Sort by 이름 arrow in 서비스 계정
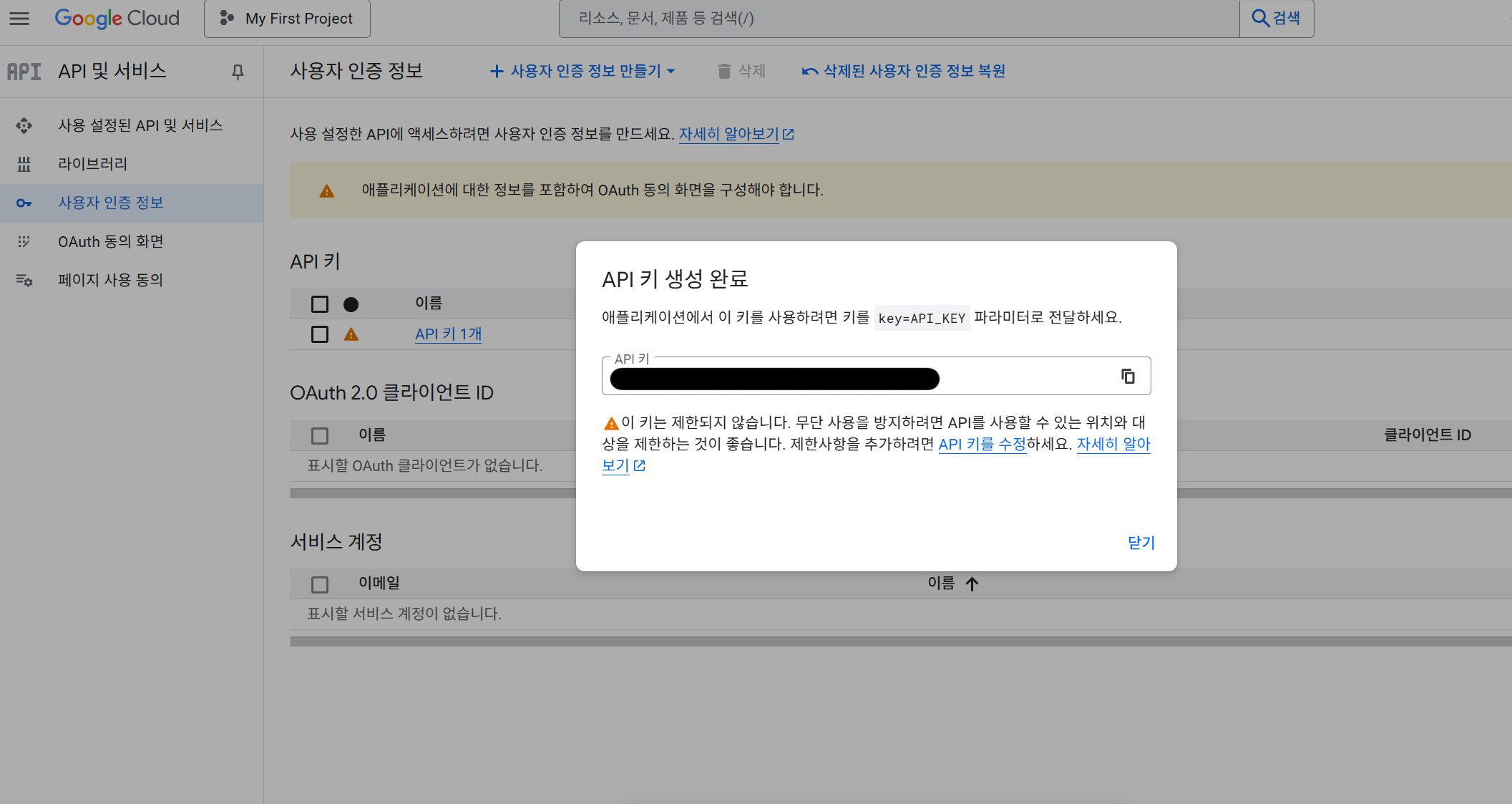The image size is (1512, 804). point(971,584)
